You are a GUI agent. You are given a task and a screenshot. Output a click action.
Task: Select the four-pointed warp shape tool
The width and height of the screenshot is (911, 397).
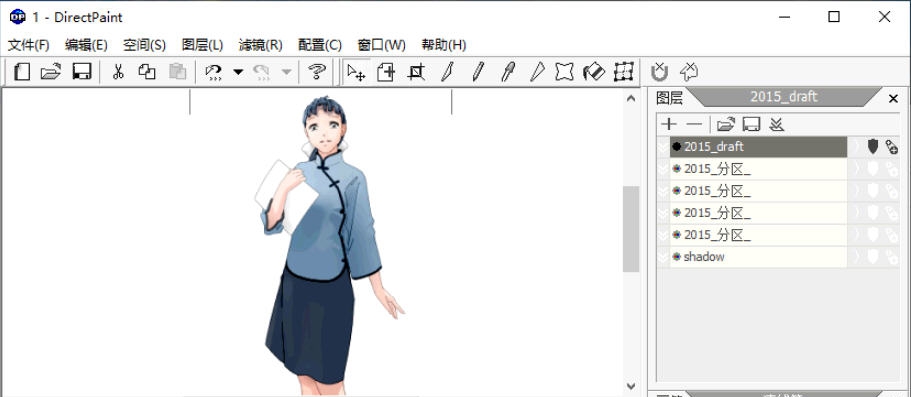[x=564, y=72]
